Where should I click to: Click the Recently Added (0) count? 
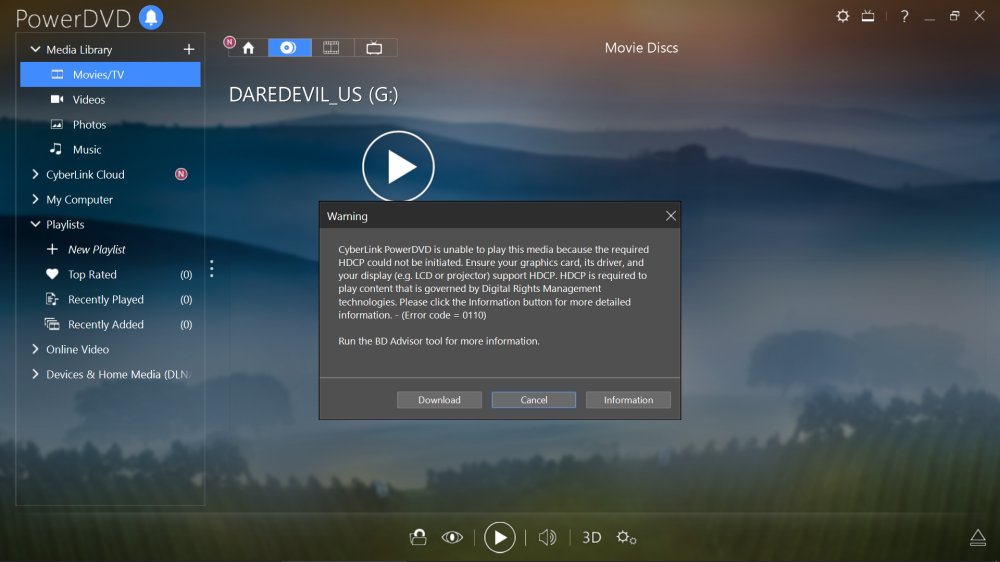coord(186,324)
